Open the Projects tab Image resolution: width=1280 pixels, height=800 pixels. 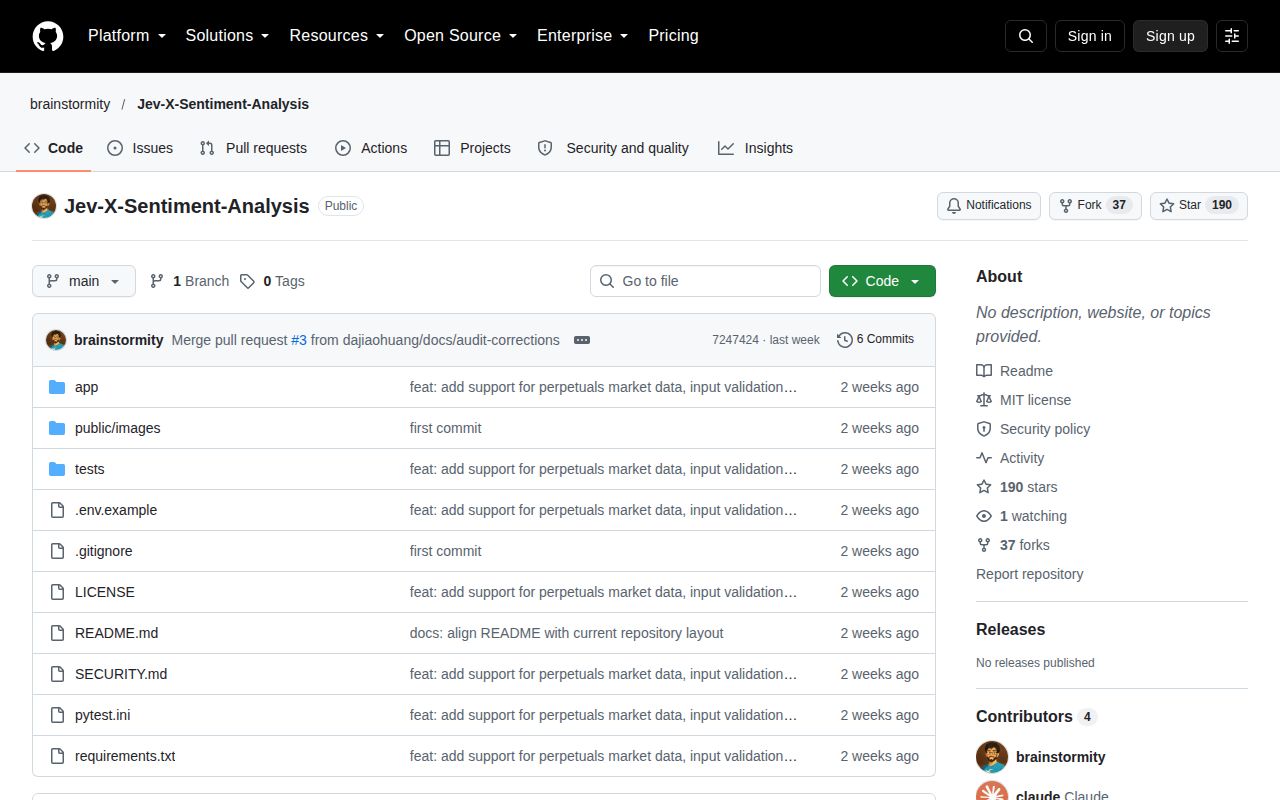(x=472, y=148)
